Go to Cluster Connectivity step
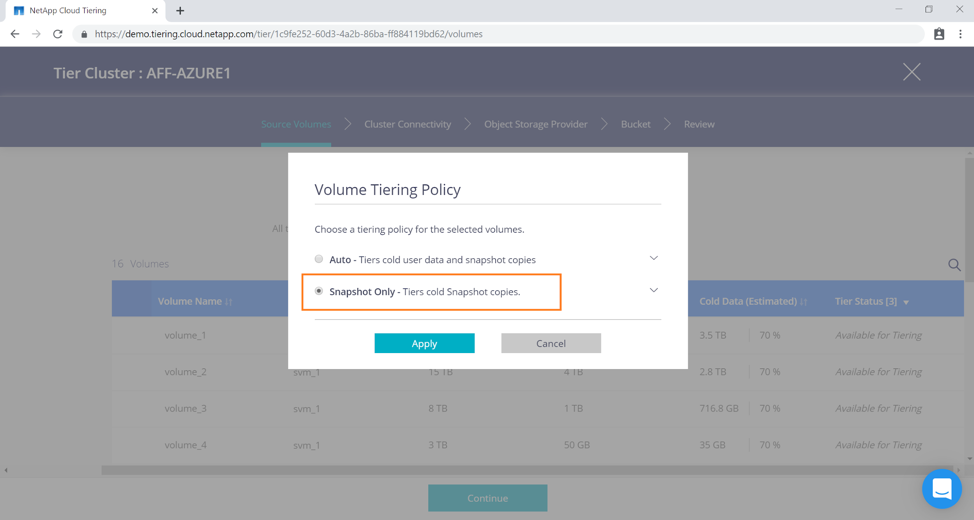Viewport: 974px width, 520px height. 407,124
